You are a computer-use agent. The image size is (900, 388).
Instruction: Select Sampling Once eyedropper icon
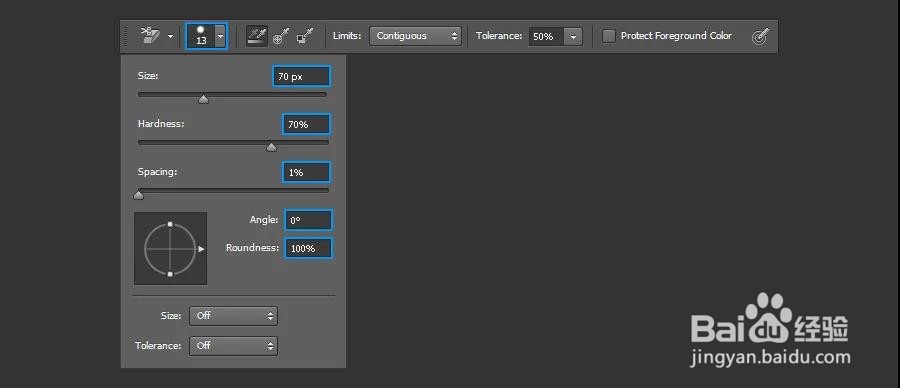[x=280, y=36]
